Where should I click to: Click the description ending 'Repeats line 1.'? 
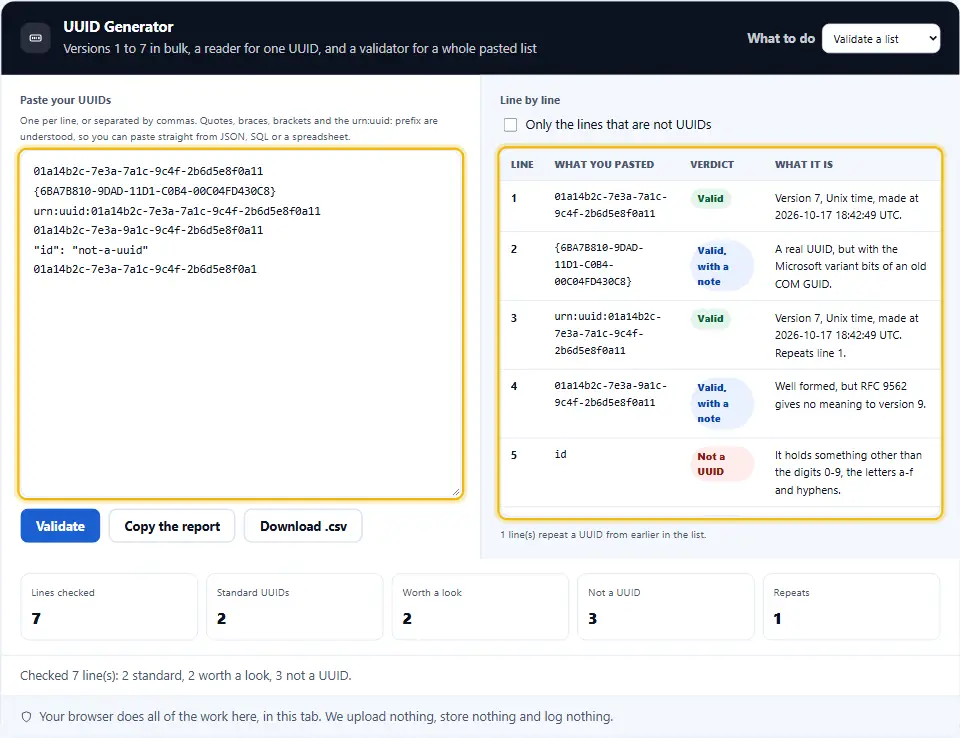[x=847, y=336]
